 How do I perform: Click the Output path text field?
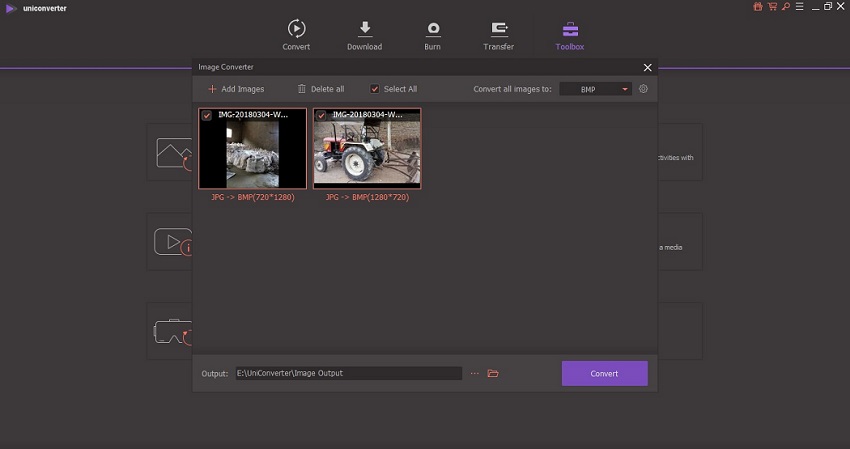348,374
